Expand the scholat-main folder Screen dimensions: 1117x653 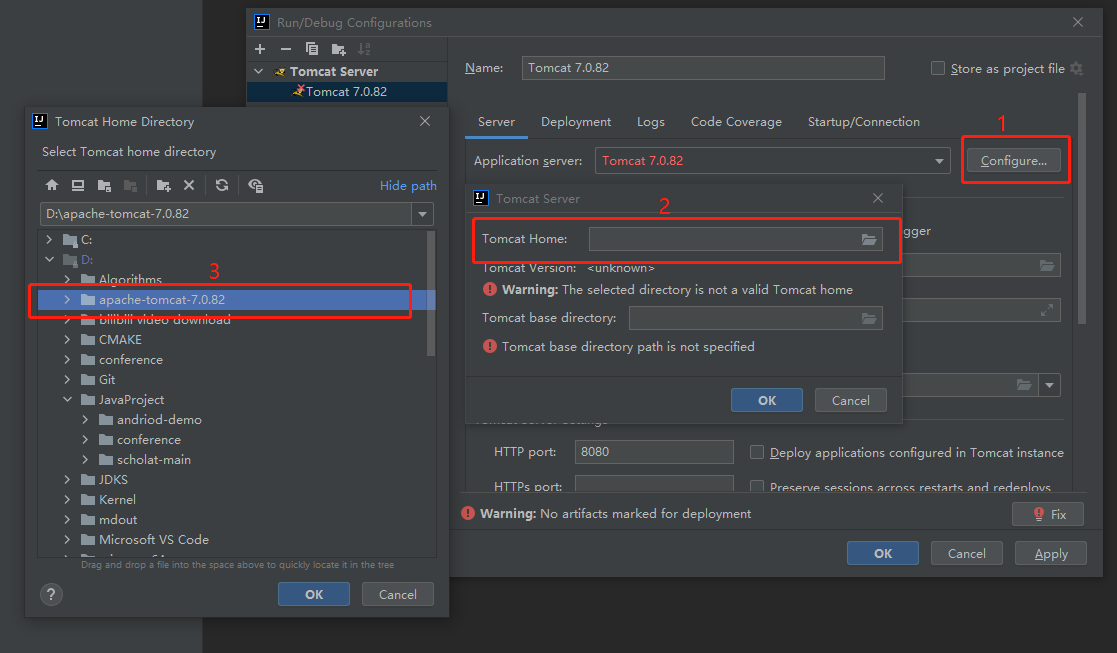tap(85, 459)
